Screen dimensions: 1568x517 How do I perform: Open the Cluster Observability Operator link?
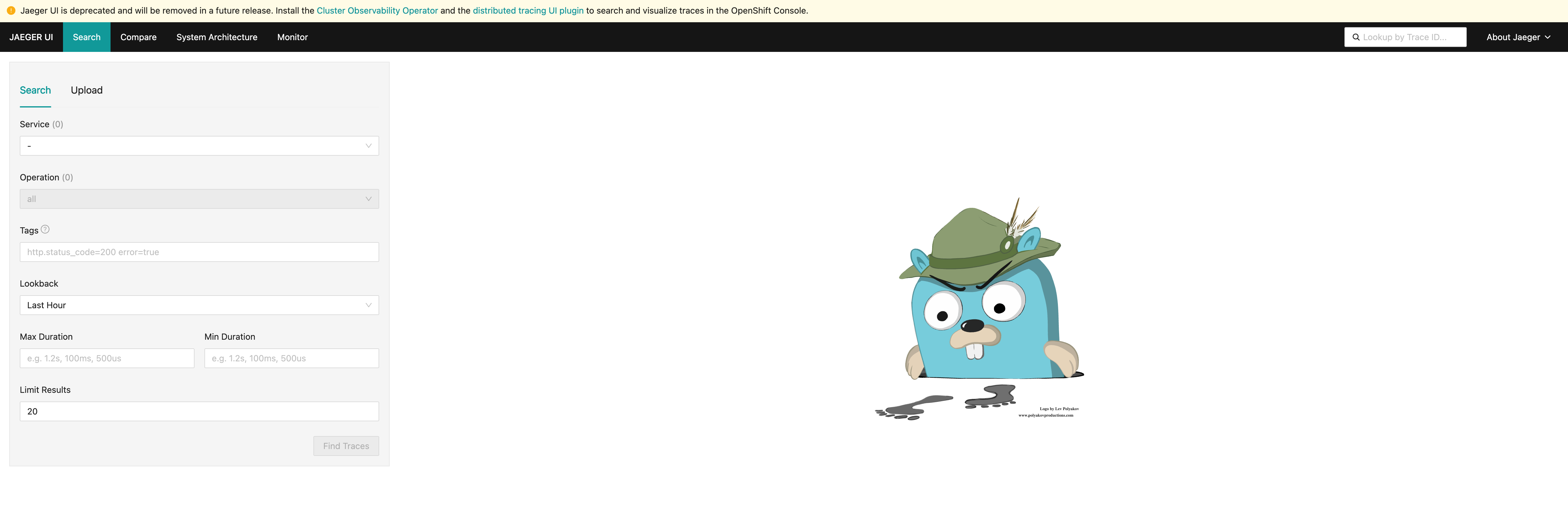377,11
